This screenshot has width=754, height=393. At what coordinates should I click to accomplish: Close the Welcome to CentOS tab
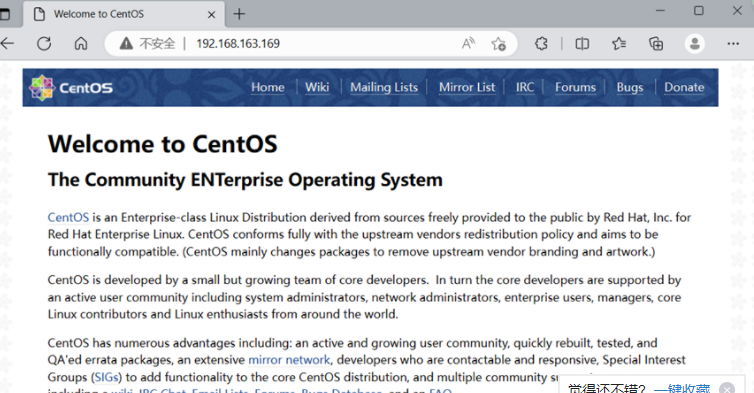[x=211, y=14]
